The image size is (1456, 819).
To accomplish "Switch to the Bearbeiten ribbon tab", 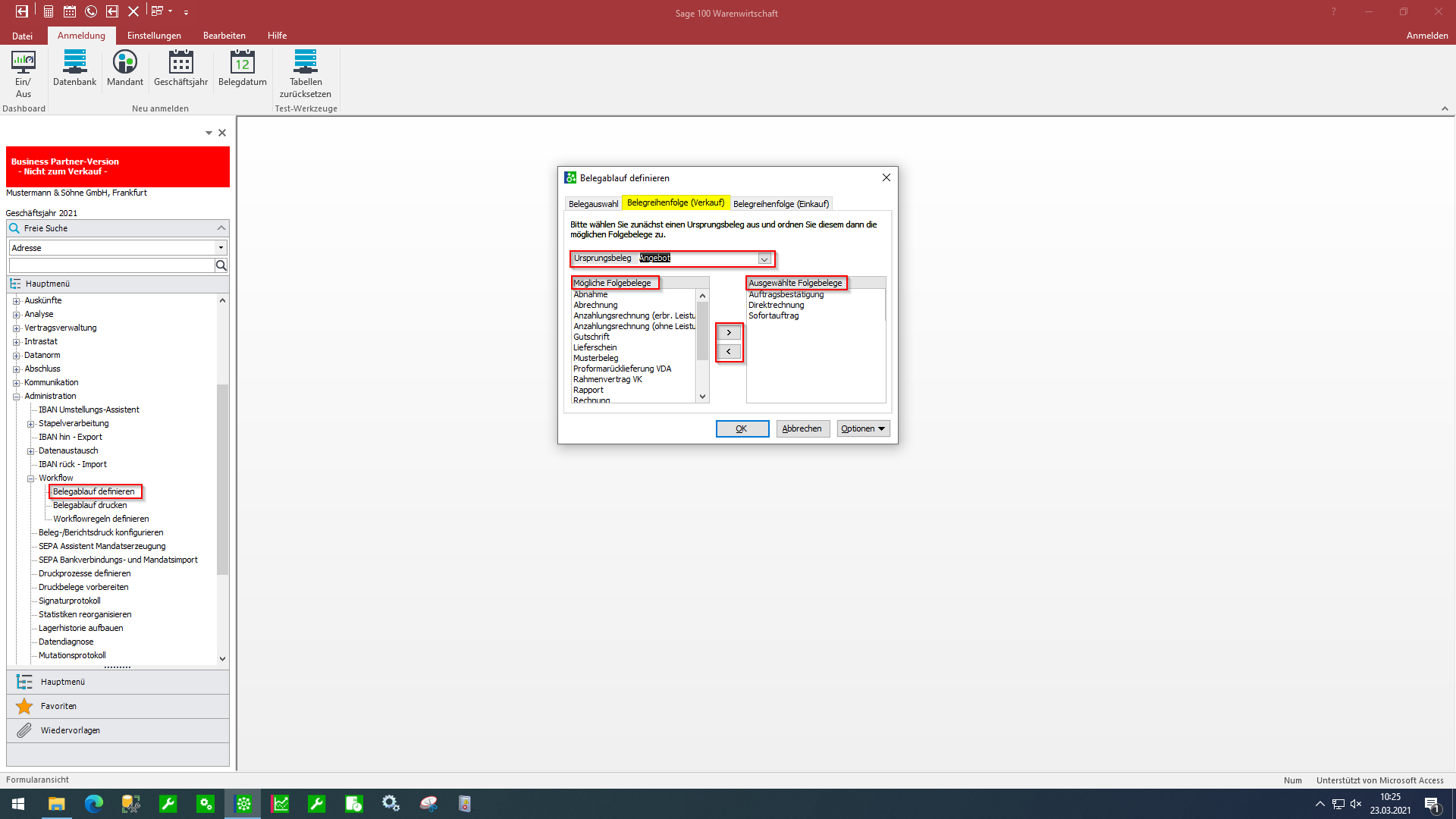I will coord(224,36).
